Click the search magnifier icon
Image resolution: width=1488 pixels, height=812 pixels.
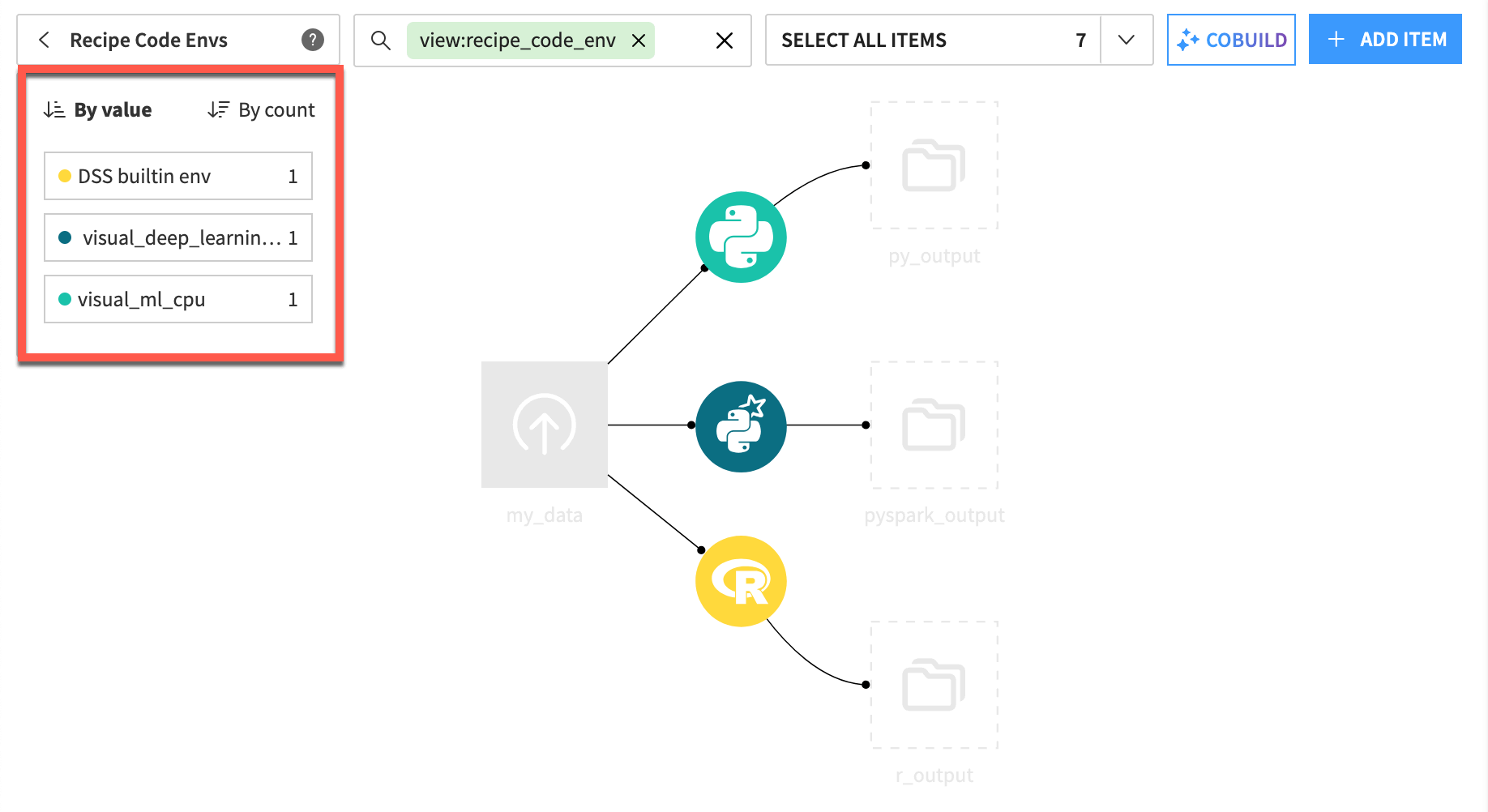point(381,40)
